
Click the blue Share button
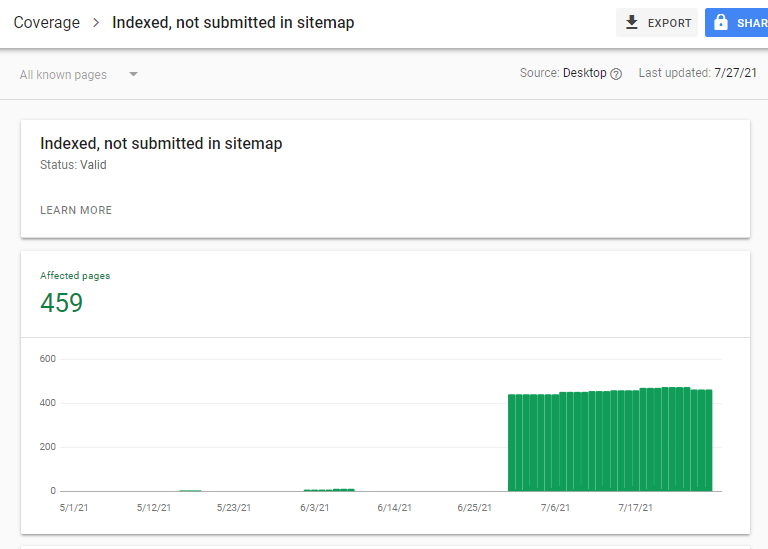737,23
